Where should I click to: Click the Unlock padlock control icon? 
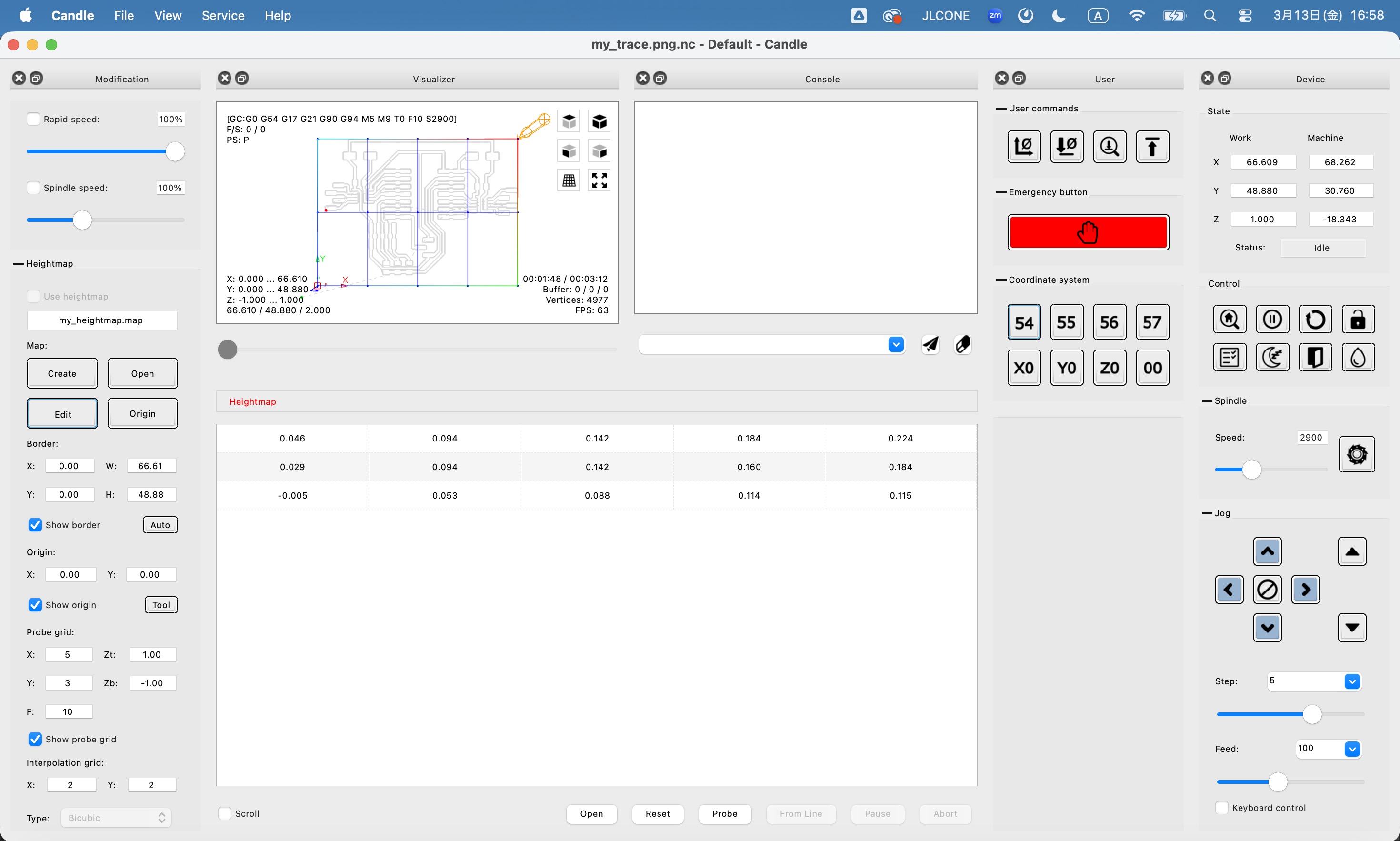(x=1358, y=320)
